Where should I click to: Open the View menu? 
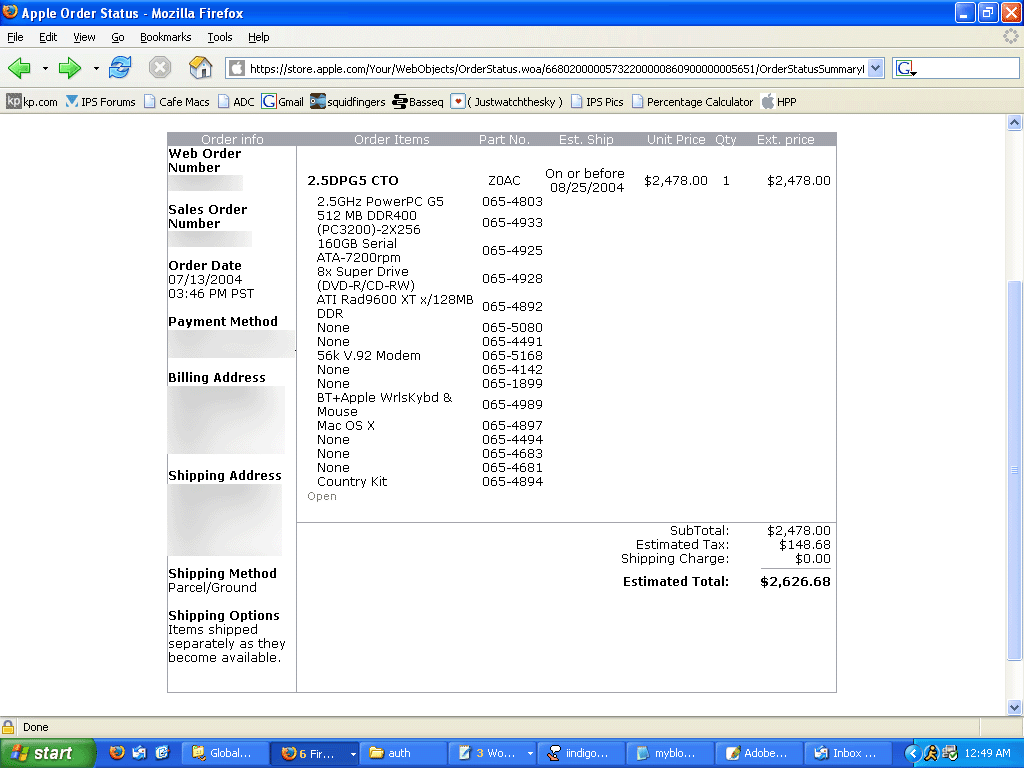point(84,37)
